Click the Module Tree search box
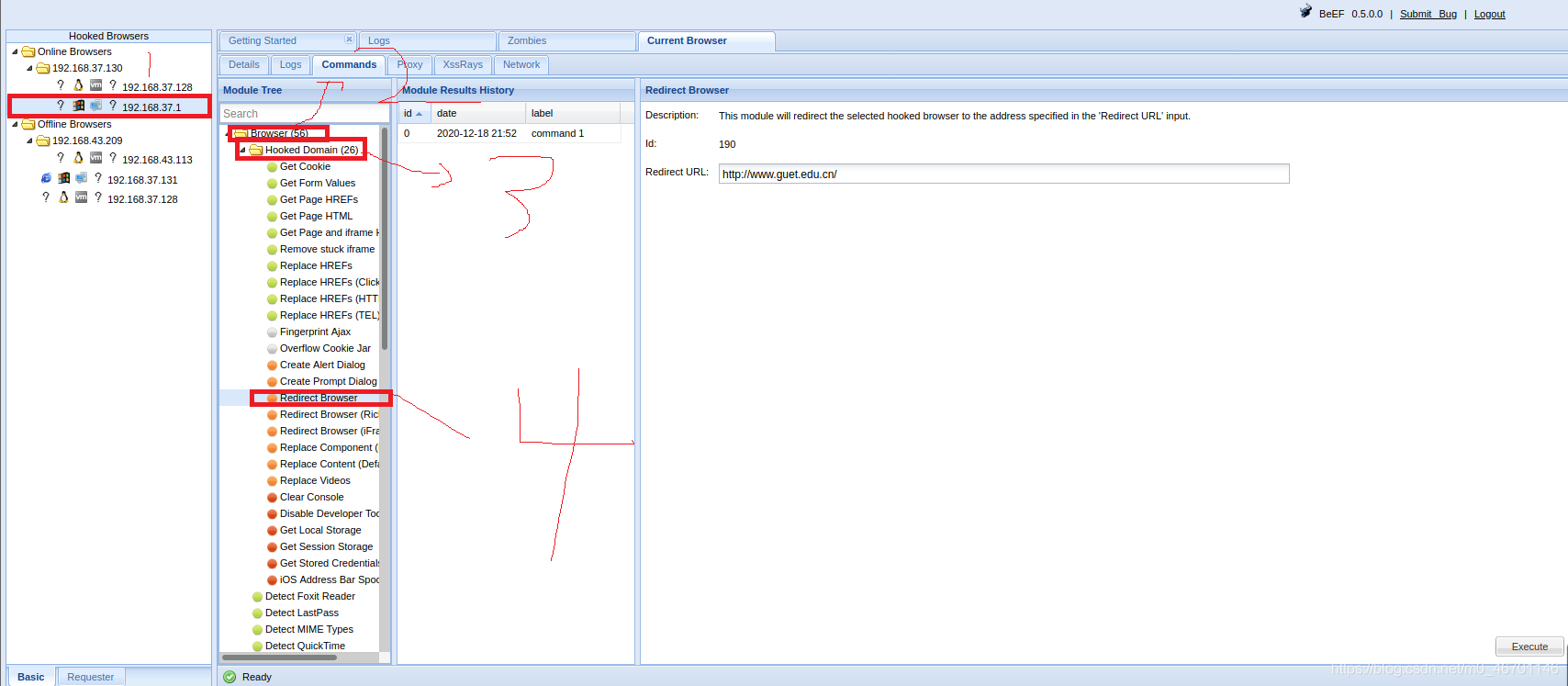1568x686 pixels. 305,114
